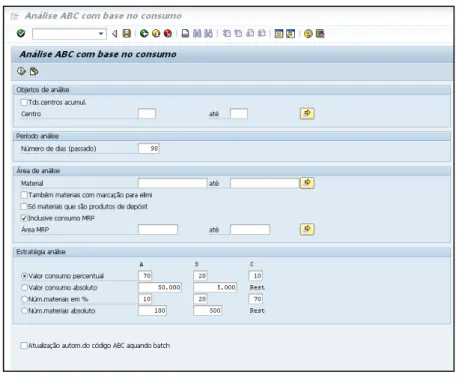Image resolution: width=459 pixels, height=384 pixels.
Task: Click the Find binoculars icon
Action: (197, 33)
